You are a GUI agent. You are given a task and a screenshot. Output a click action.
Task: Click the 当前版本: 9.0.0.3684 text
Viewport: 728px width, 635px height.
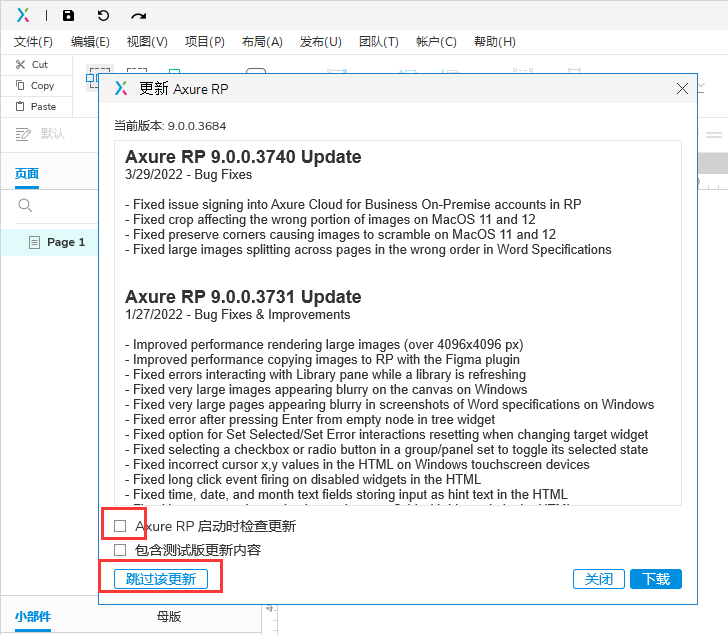[170, 126]
